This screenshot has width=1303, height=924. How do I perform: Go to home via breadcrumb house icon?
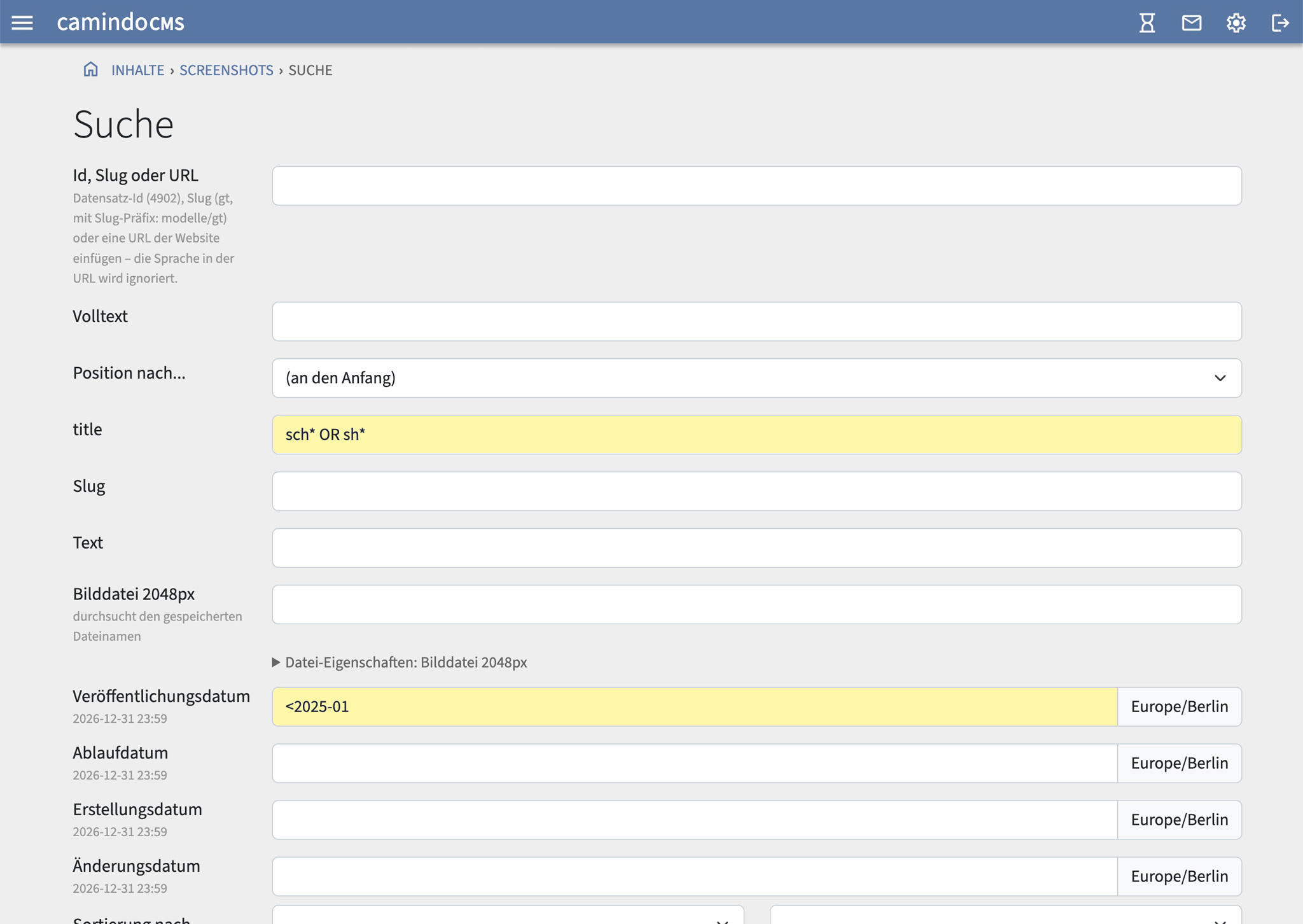pos(91,69)
